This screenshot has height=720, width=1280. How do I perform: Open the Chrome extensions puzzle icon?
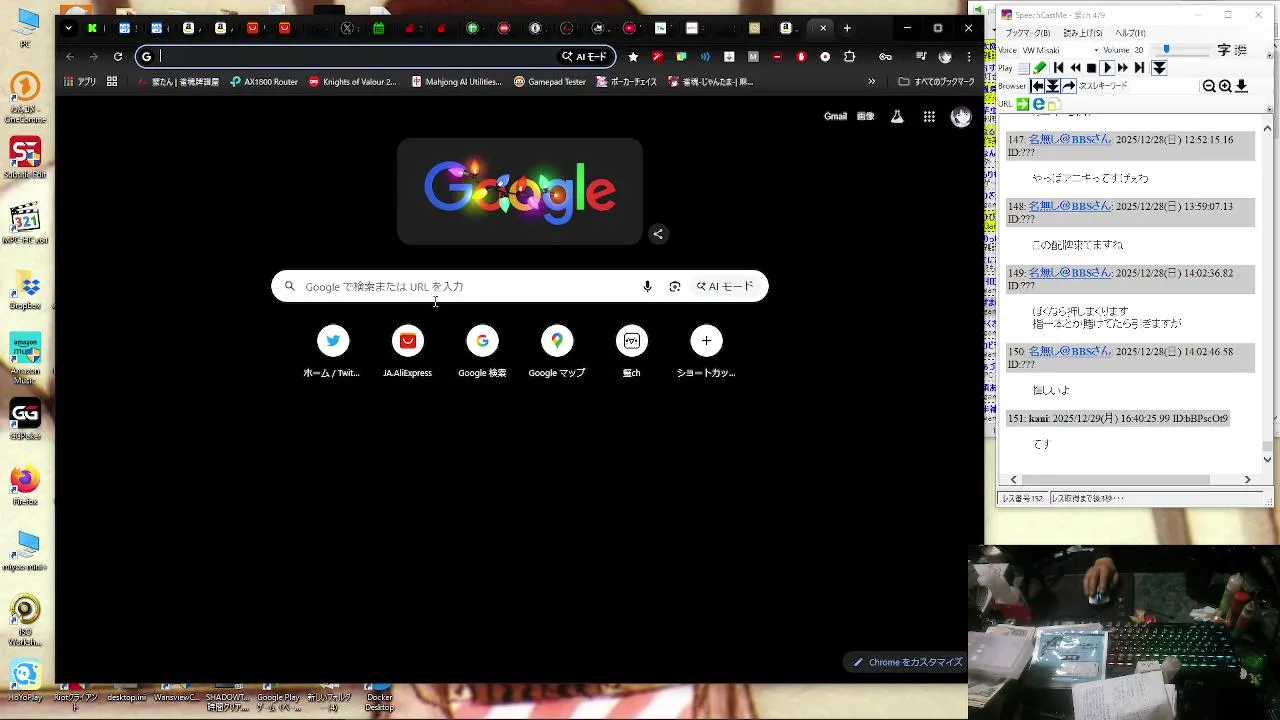click(x=850, y=57)
